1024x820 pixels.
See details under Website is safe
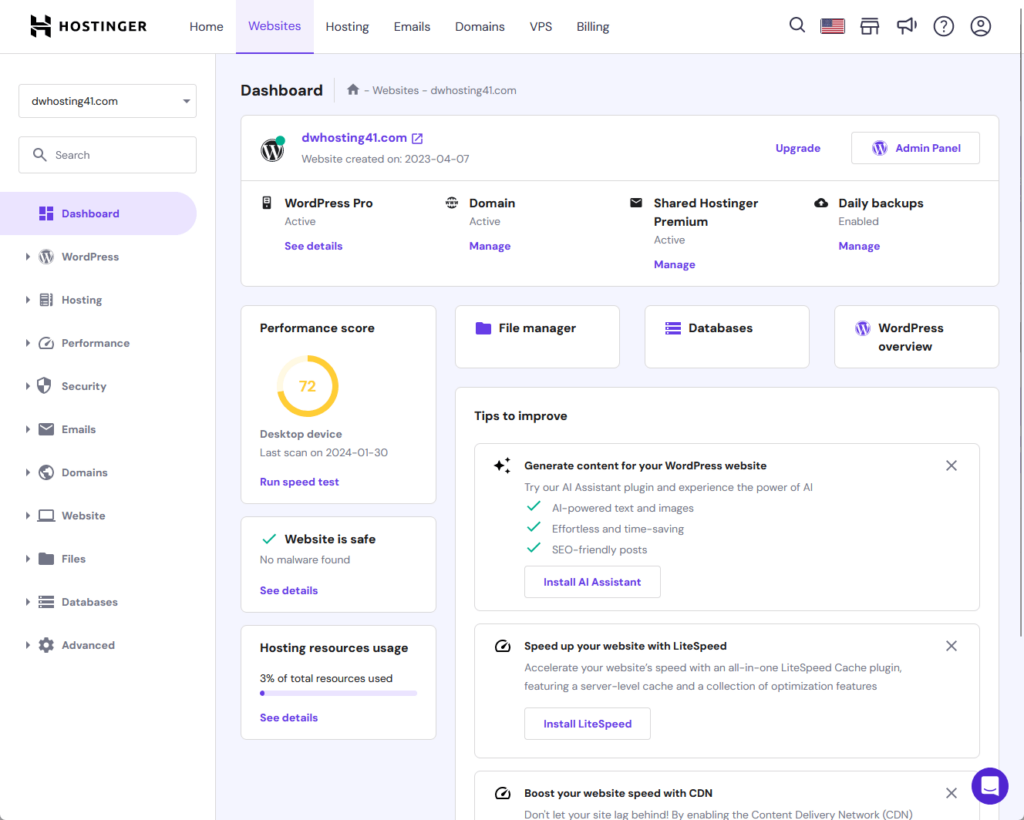click(x=289, y=590)
